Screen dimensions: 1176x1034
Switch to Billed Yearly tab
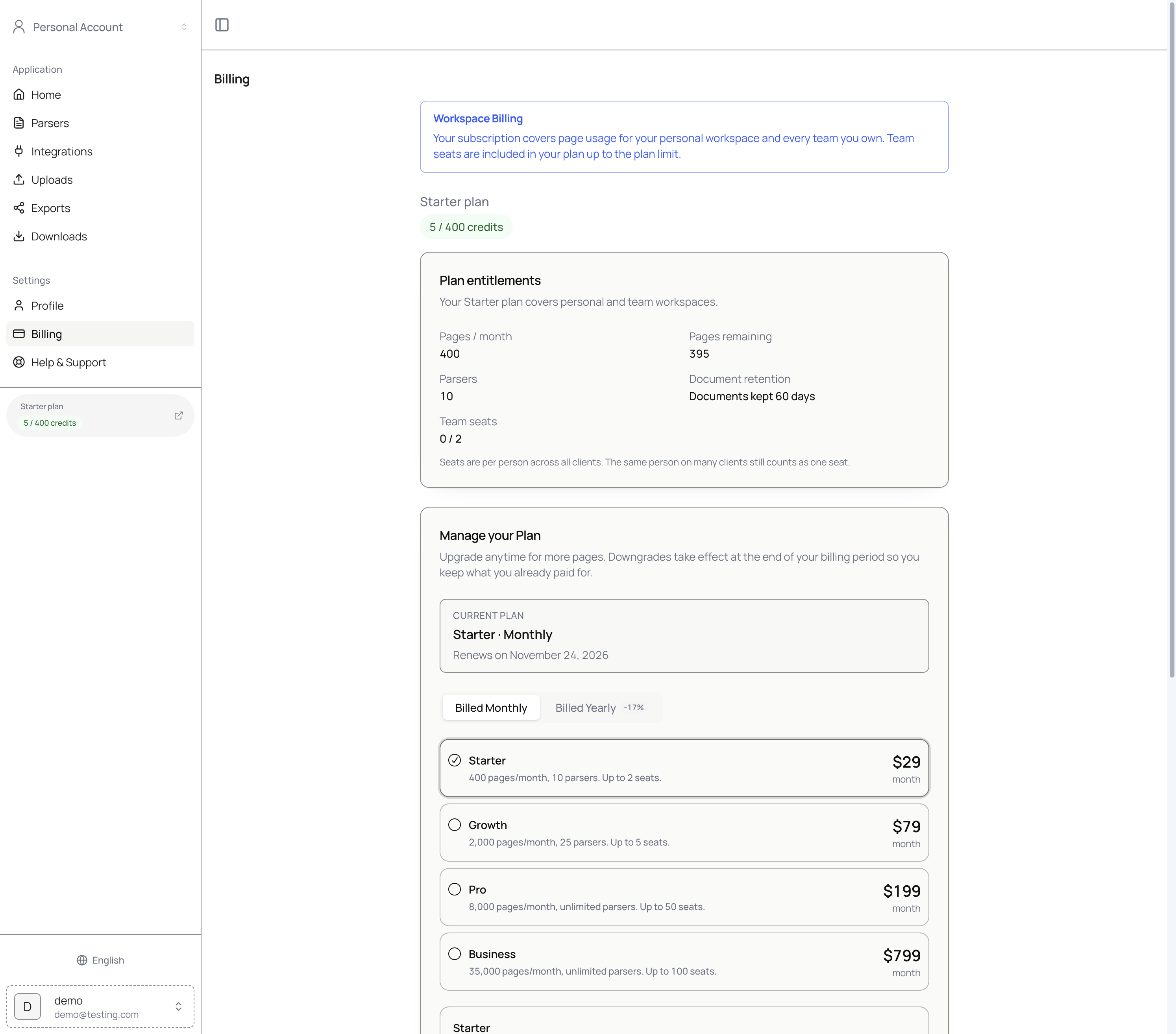click(599, 707)
